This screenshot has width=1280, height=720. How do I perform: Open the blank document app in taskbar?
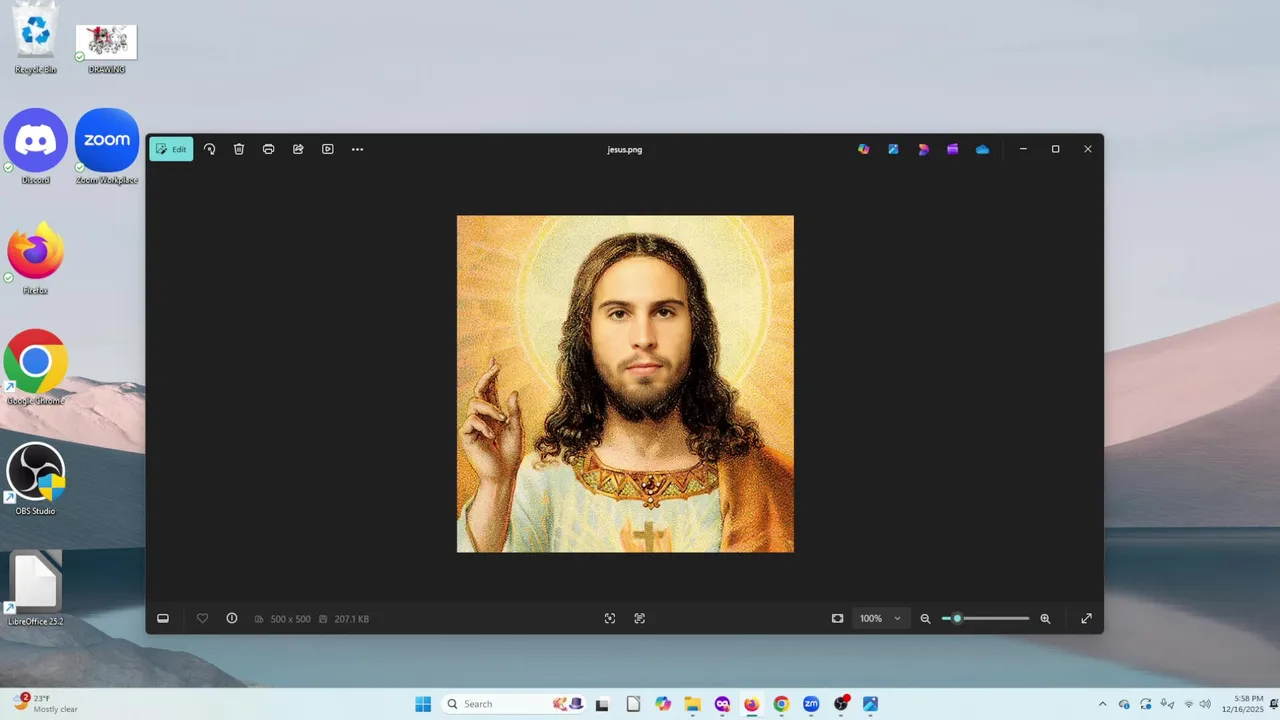[x=632, y=704]
